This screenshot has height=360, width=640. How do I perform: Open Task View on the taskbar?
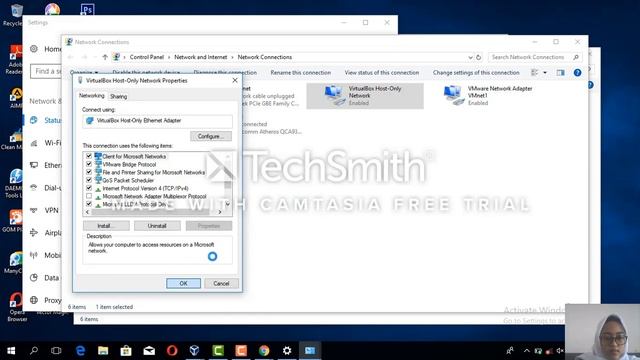point(56,350)
